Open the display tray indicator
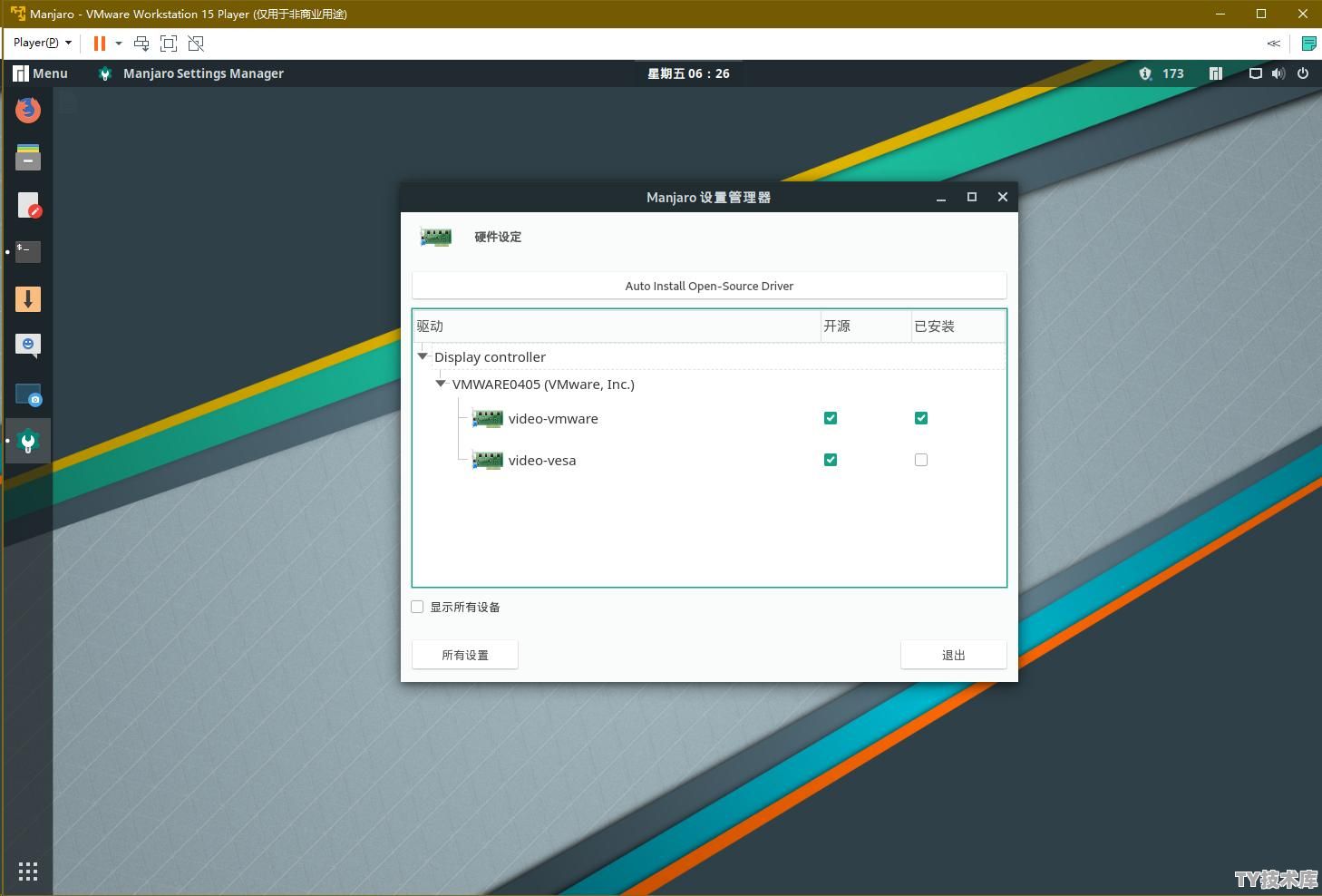 [1256, 73]
